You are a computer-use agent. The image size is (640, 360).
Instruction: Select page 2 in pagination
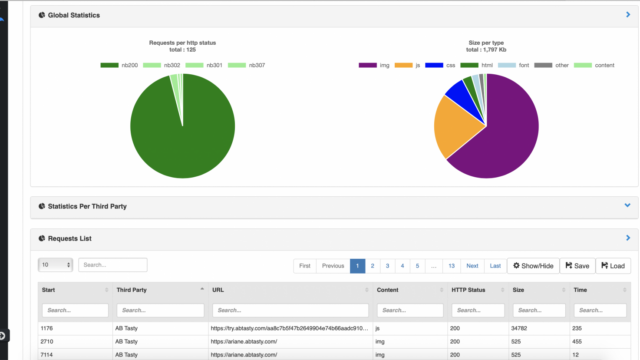point(372,266)
